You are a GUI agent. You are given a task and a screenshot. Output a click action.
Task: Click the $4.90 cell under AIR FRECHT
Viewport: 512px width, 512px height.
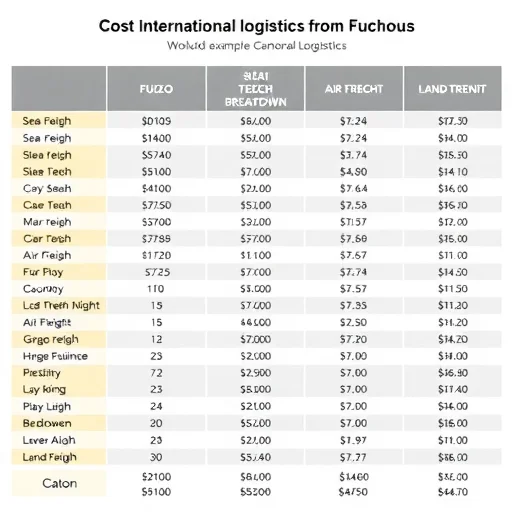353,172
